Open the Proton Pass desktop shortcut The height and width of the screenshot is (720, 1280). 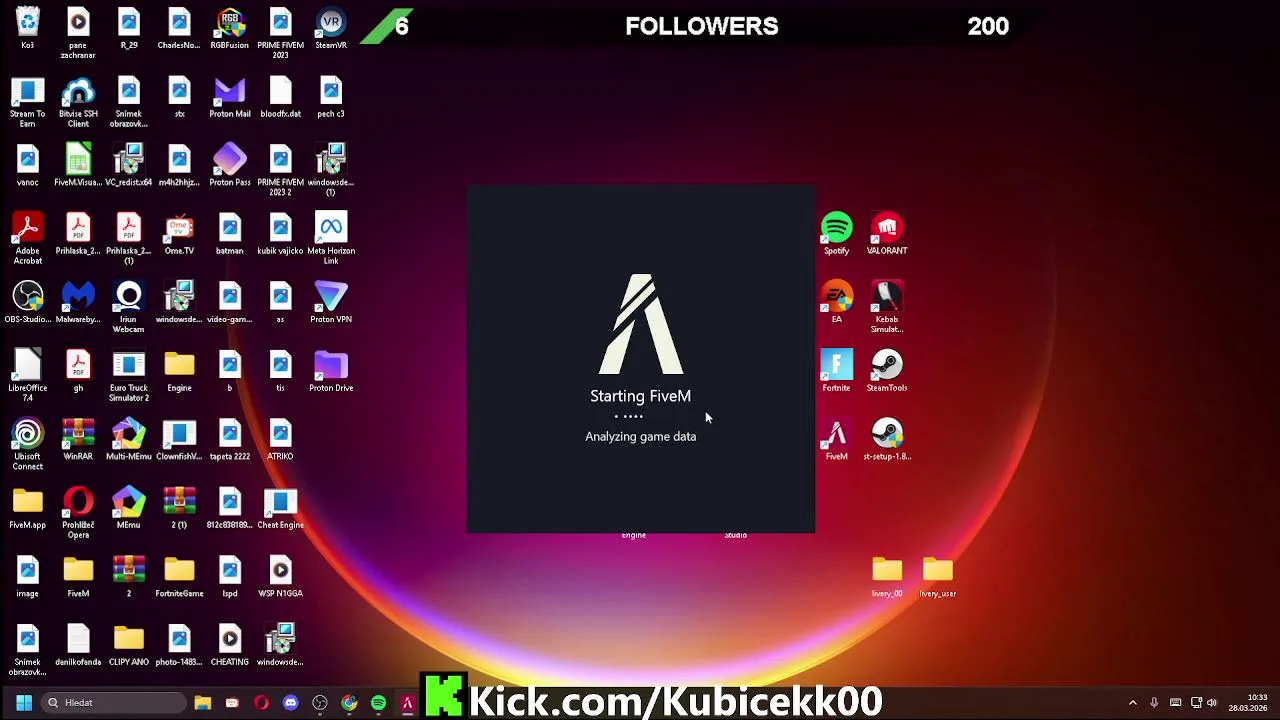(x=230, y=166)
